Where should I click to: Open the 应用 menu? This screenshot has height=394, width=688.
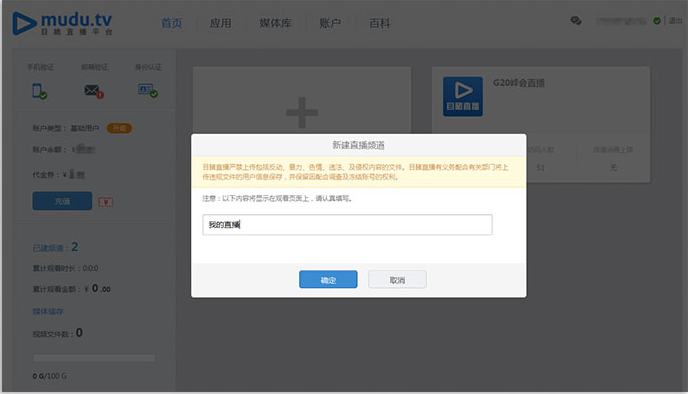[220, 23]
